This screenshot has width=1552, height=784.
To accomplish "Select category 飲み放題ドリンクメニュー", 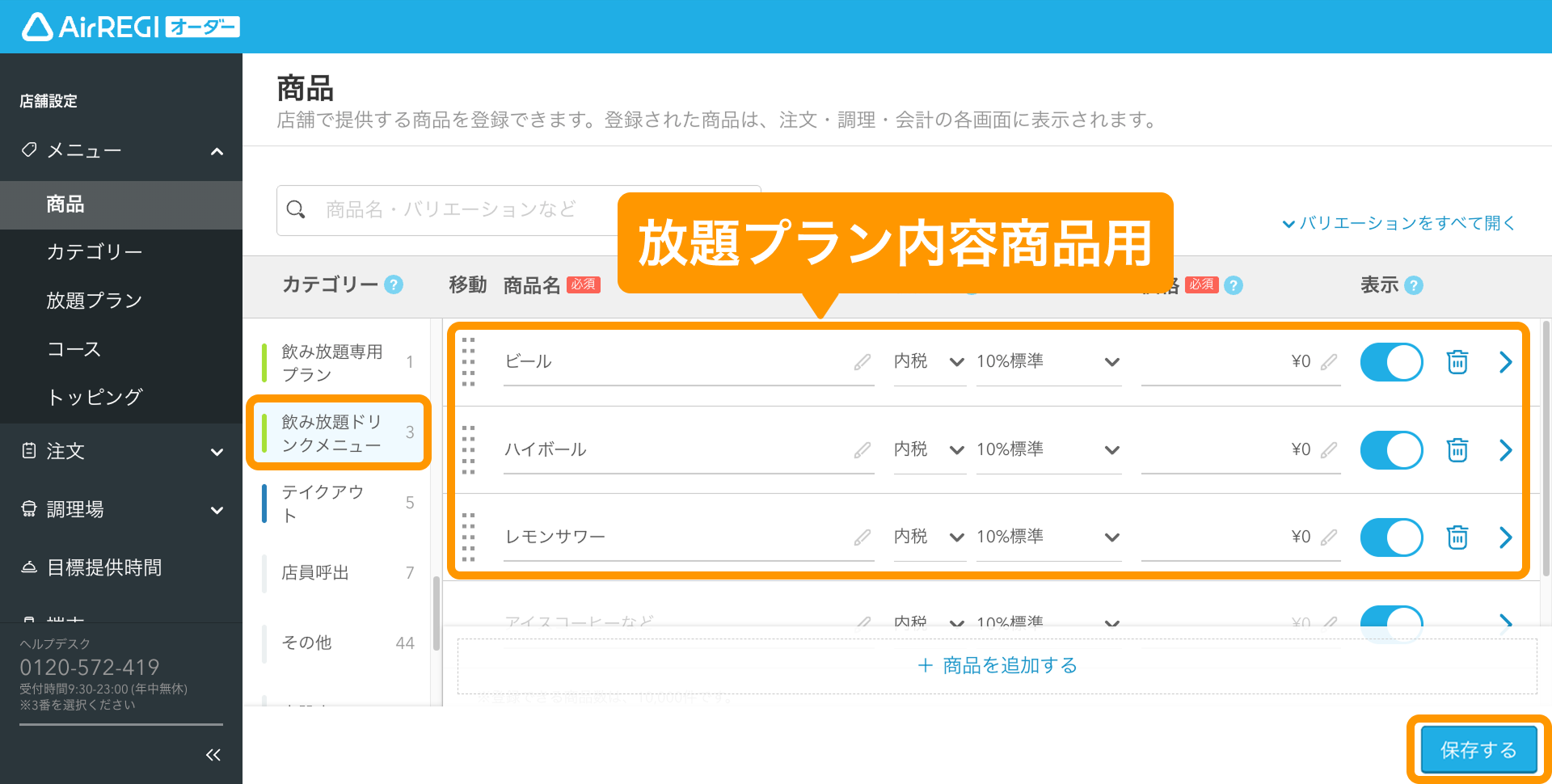I will point(339,432).
